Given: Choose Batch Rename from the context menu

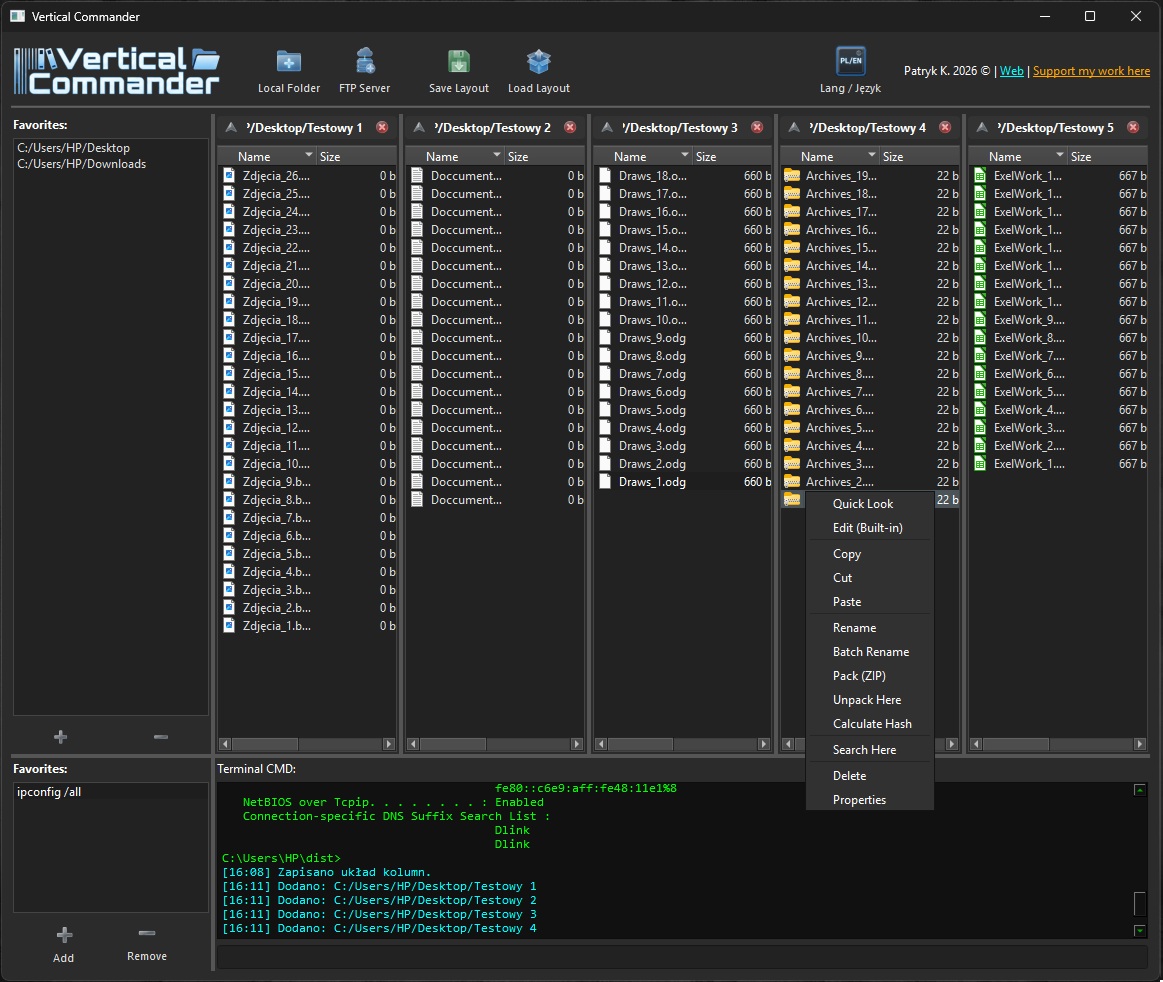Looking at the screenshot, I should [871, 652].
